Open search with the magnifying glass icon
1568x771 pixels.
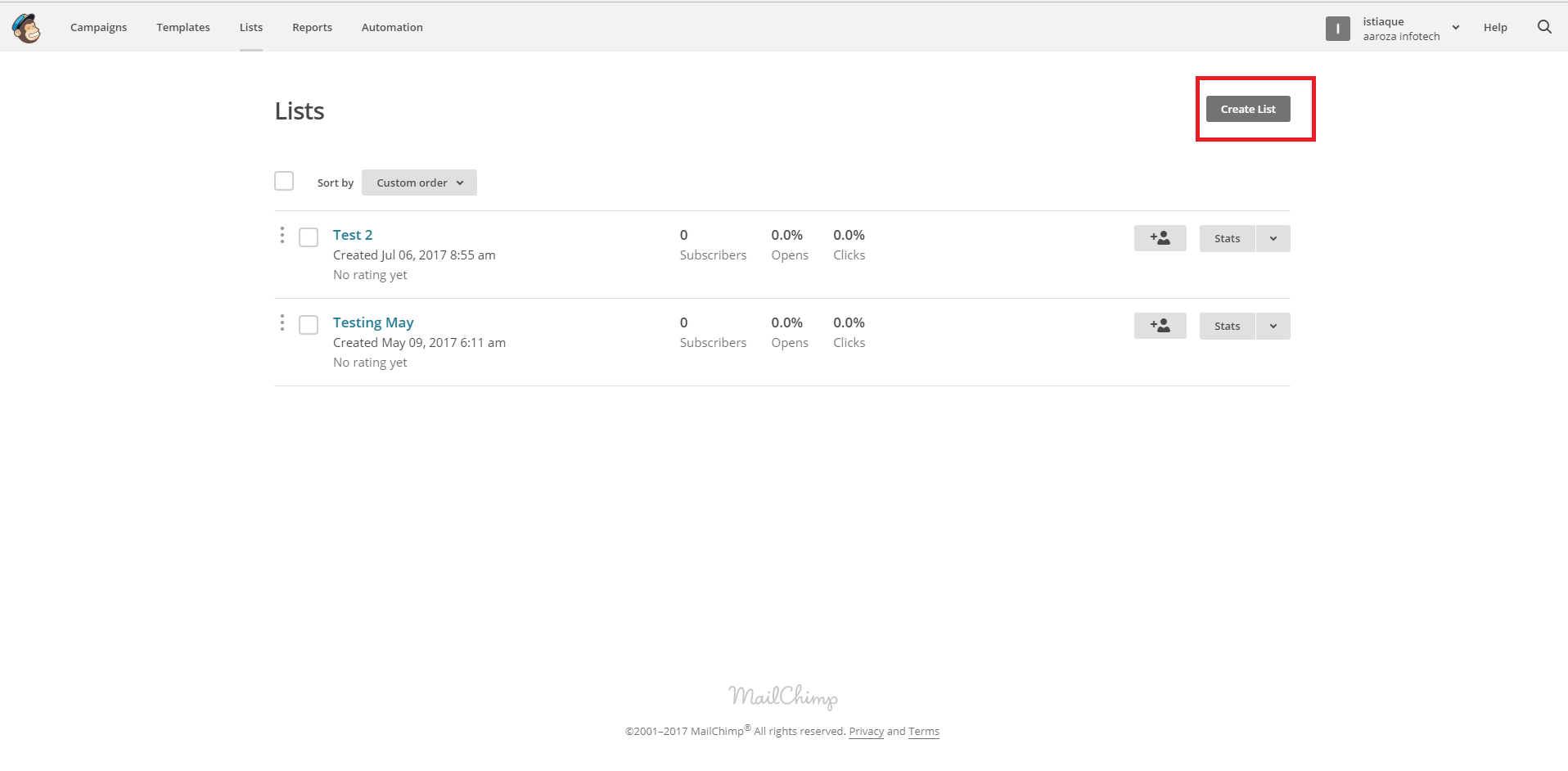(x=1544, y=27)
